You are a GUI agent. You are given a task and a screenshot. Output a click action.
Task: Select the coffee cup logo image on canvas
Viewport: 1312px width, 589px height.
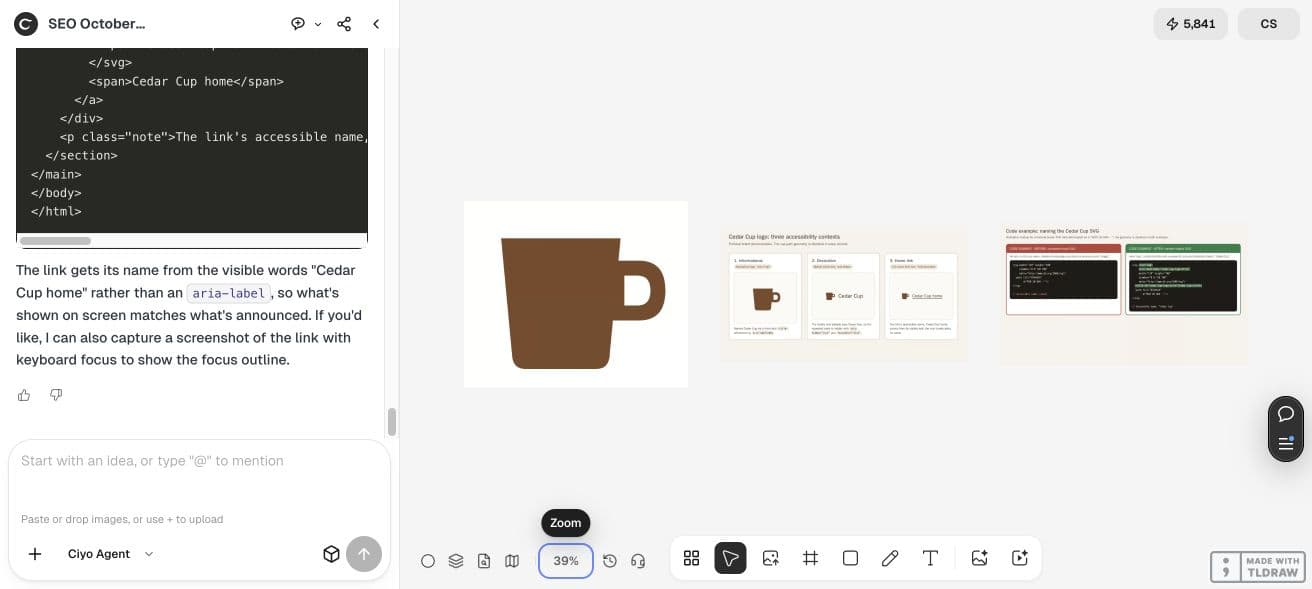click(x=576, y=294)
